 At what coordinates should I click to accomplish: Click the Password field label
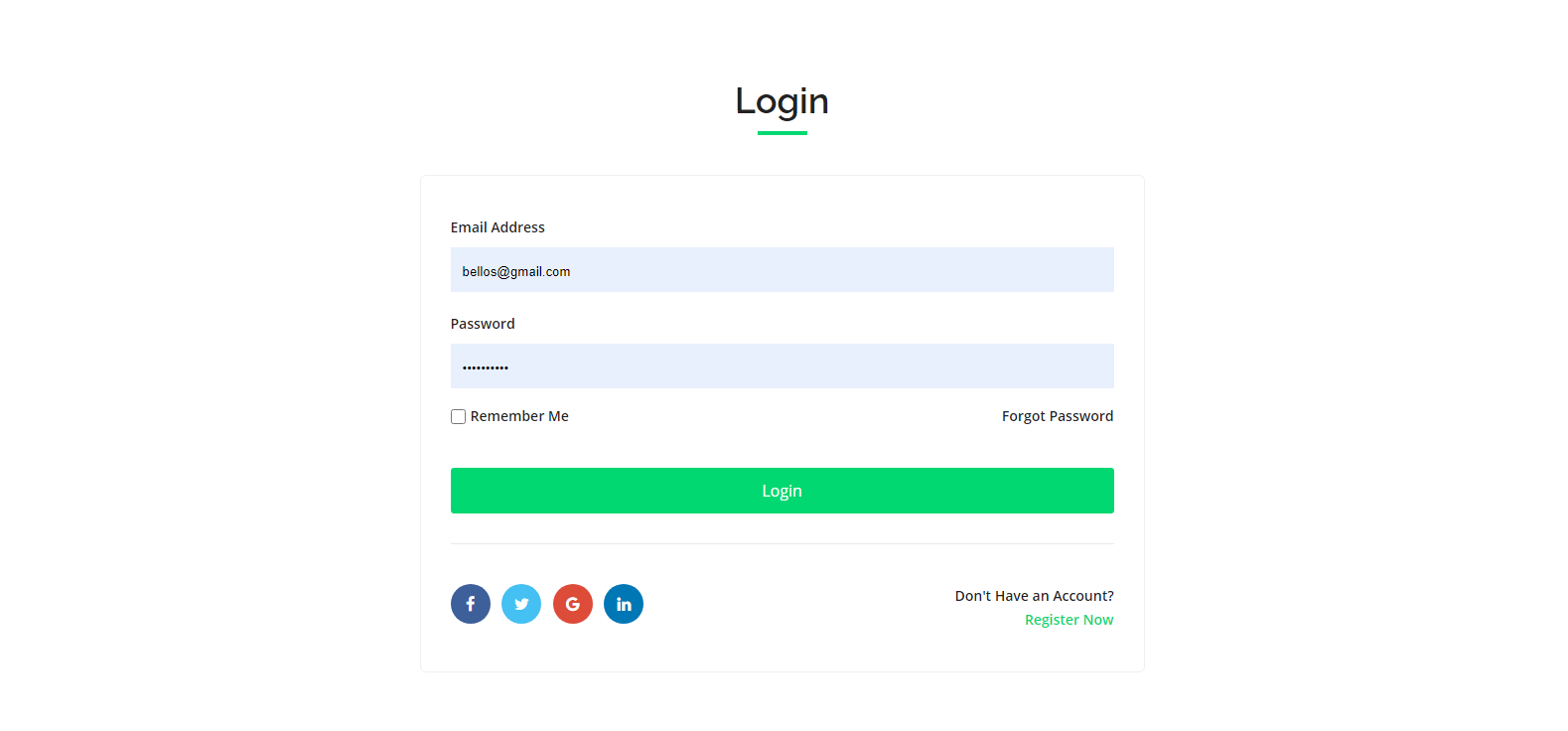click(483, 324)
